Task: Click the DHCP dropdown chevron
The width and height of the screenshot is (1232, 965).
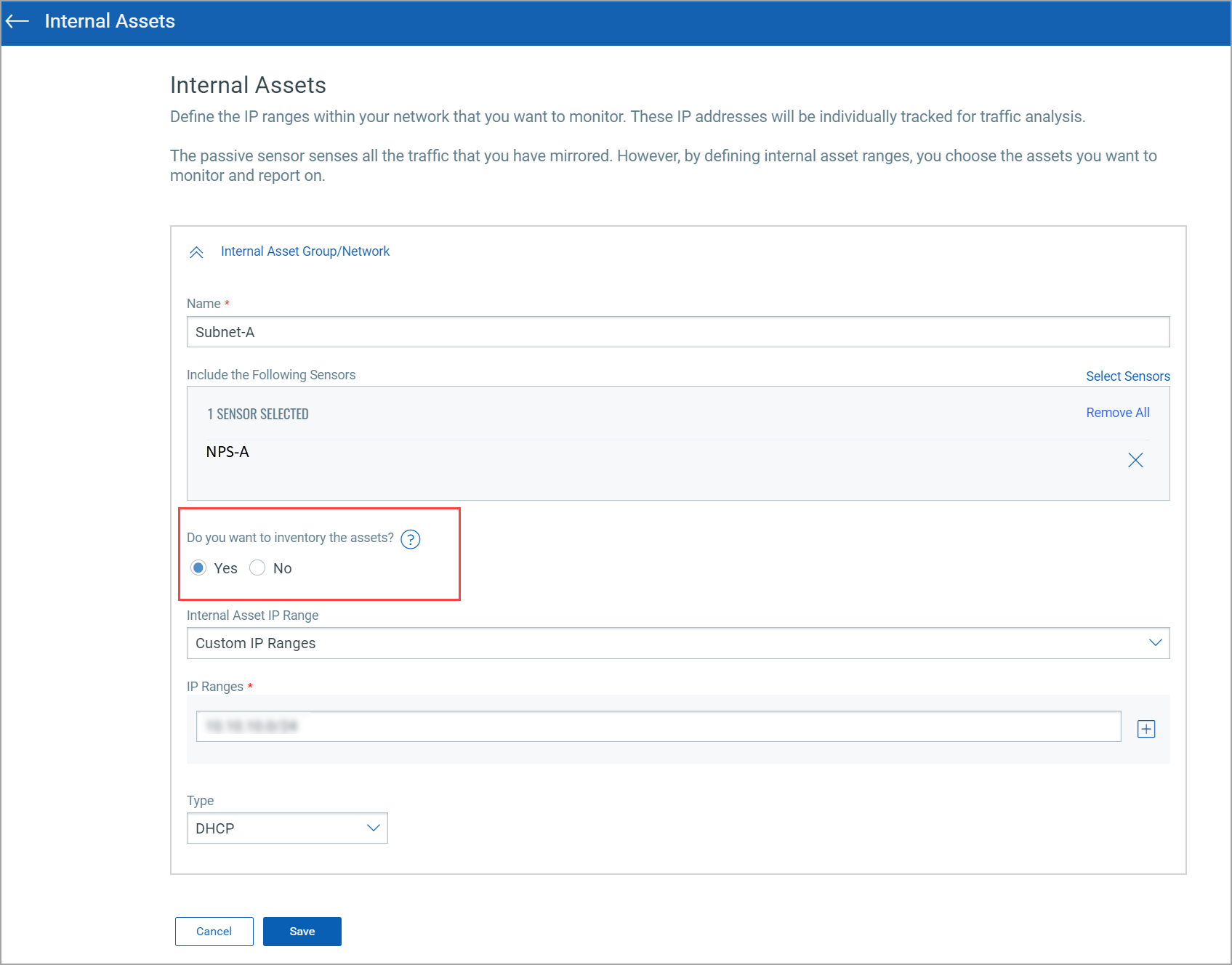Action: coord(373,828)
